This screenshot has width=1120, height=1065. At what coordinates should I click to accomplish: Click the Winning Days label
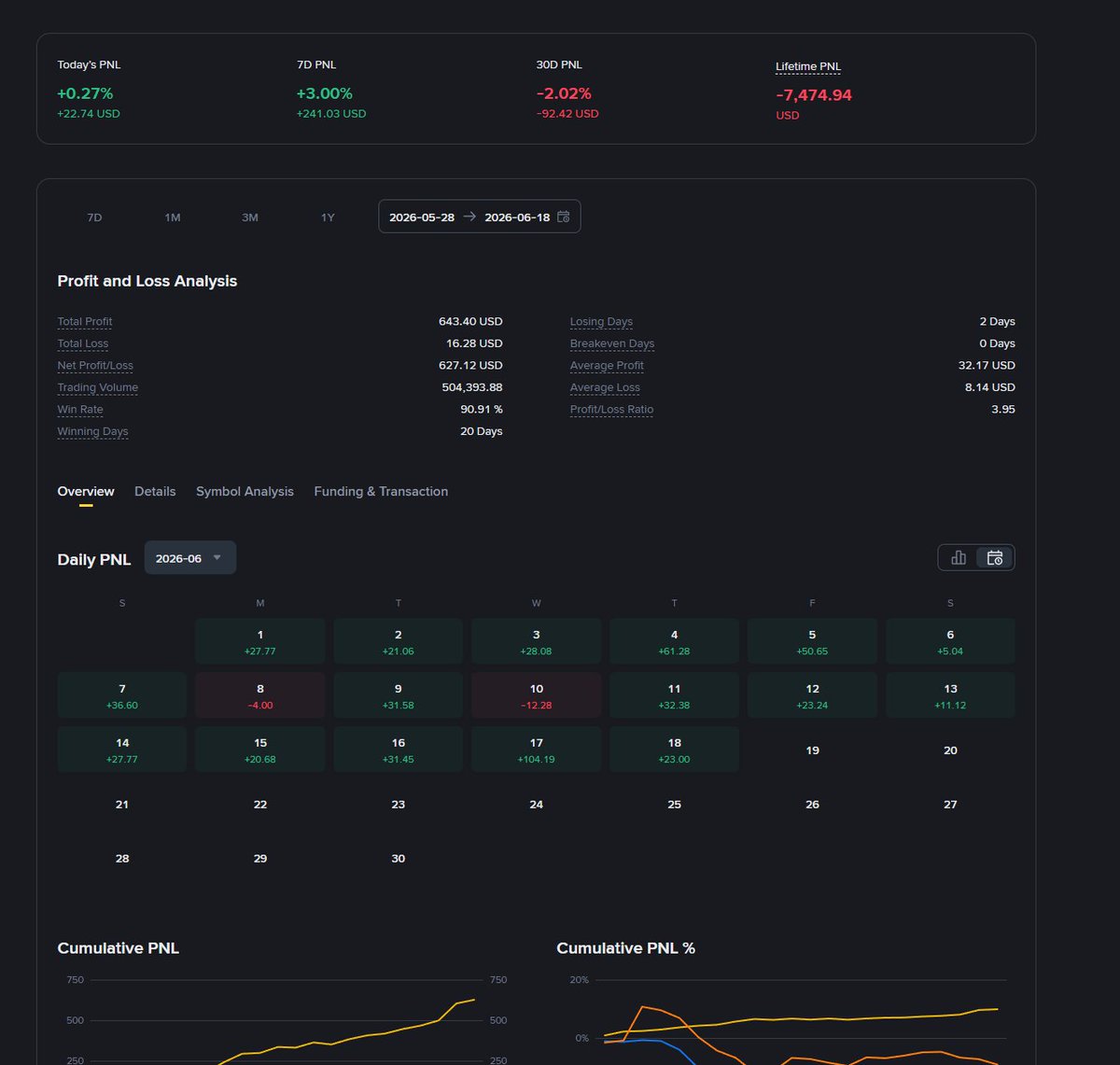[x=93, y=431]
